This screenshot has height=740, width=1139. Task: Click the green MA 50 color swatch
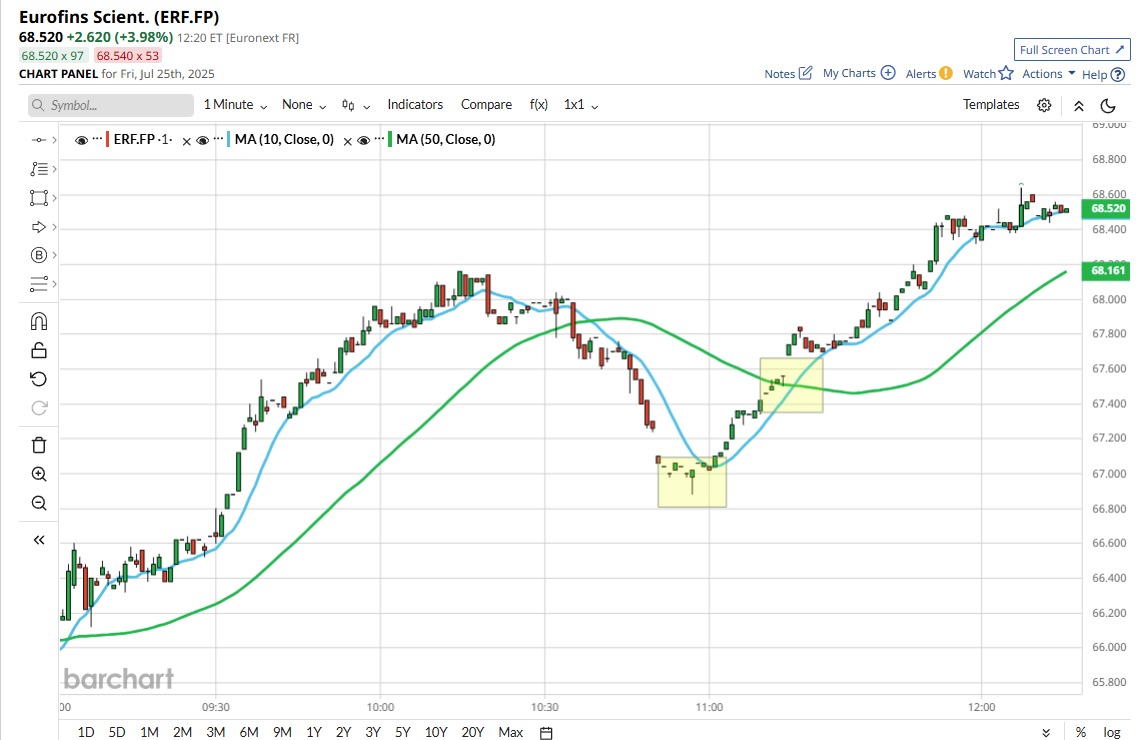point(389,139)
